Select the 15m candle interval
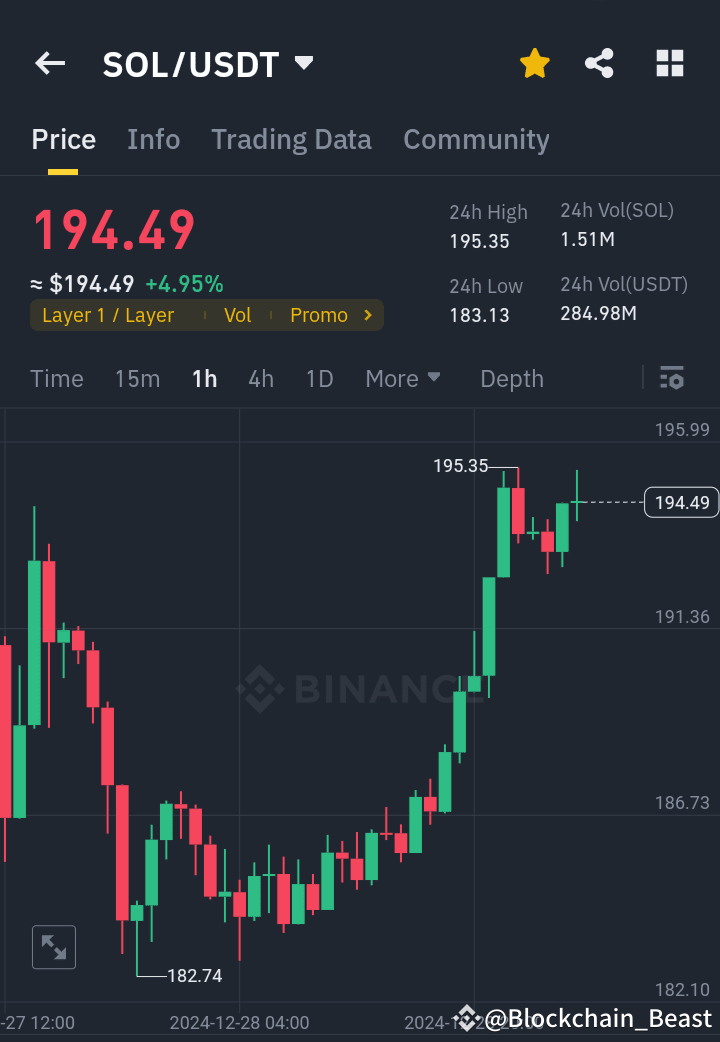 137,378
